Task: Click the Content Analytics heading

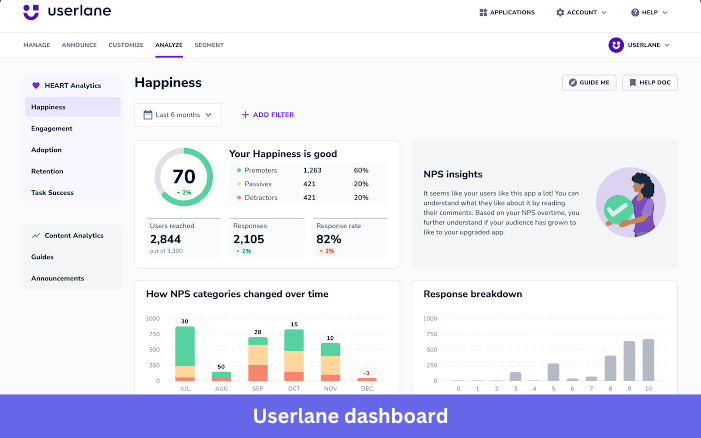Action: click(74, 236)
